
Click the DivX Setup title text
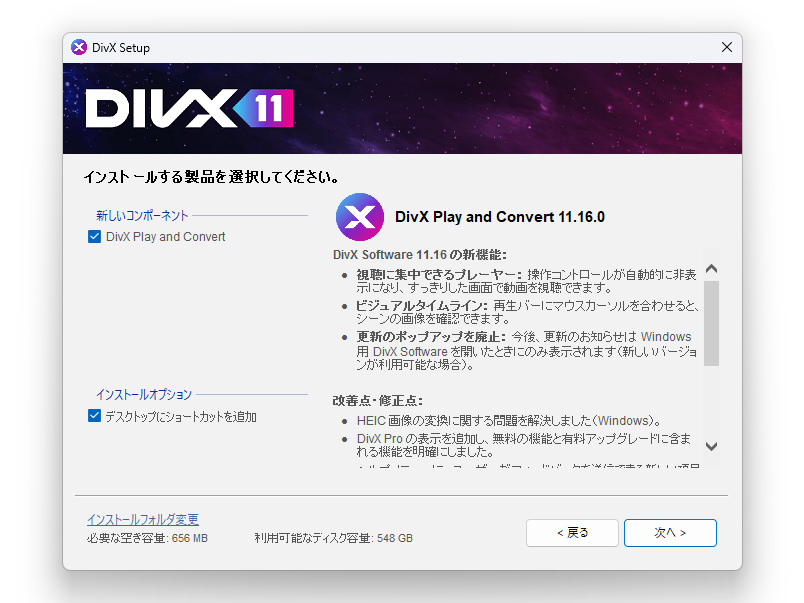coord(121,48)
